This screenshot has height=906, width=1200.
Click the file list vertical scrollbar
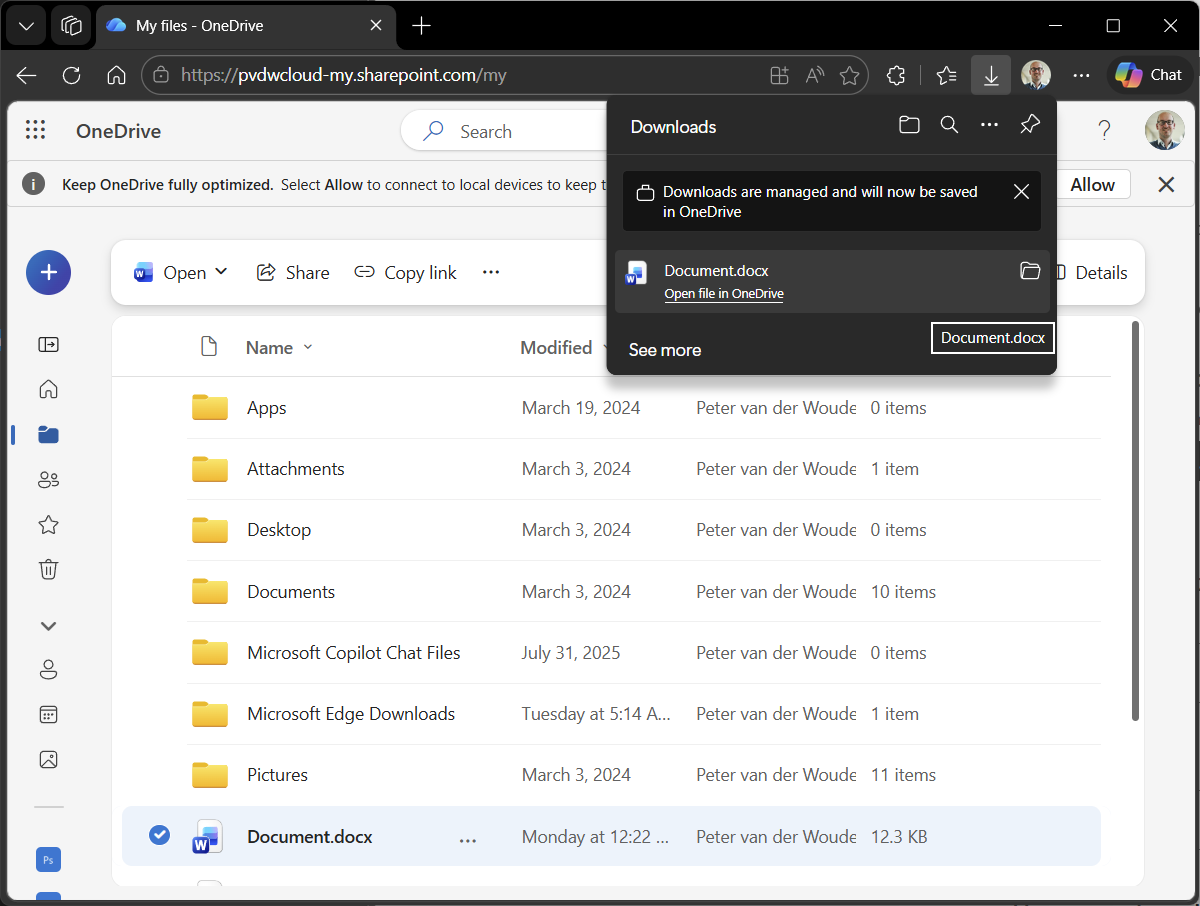[1134, 520]
